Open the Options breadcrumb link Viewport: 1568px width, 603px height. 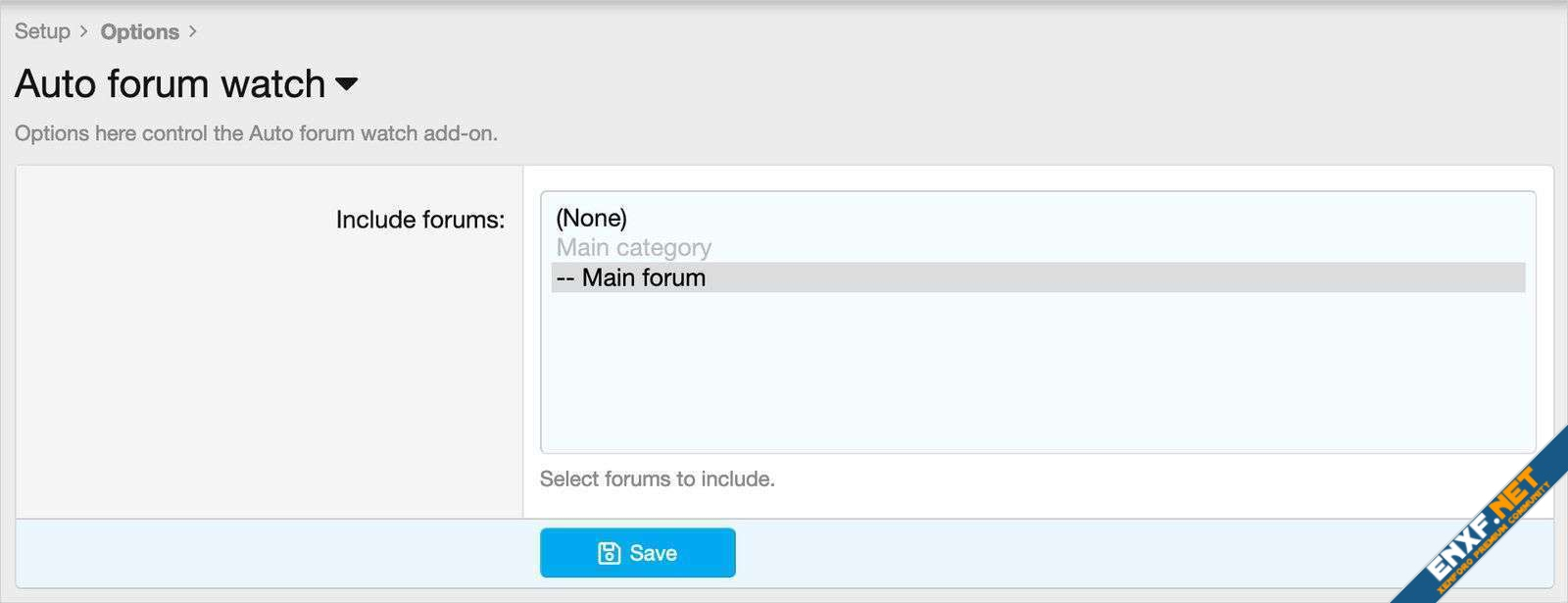pyautogui.click(x=139, y=31)
